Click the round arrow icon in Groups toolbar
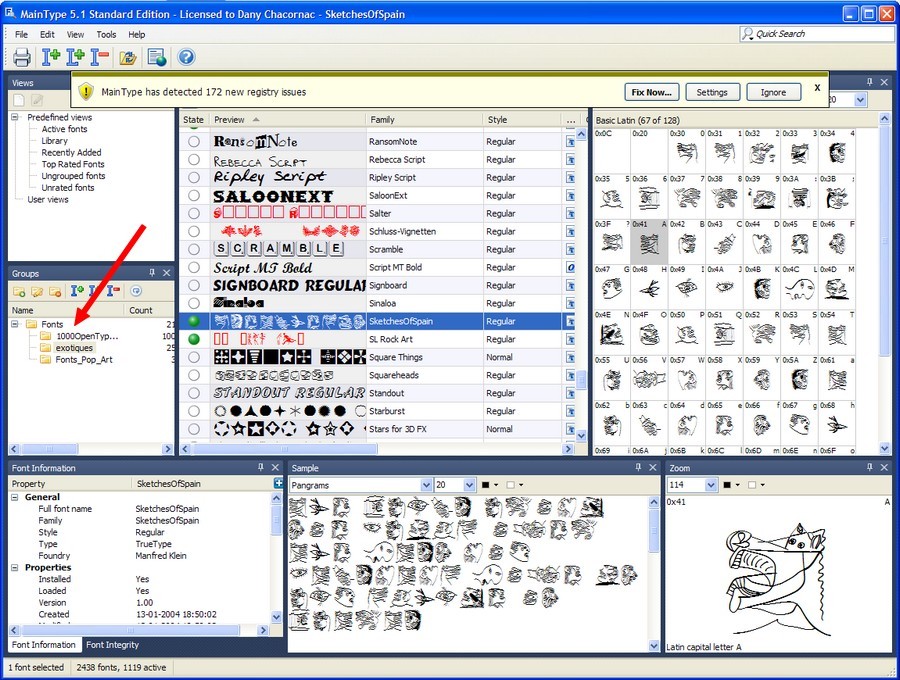The height and width of the screenshot is (680, 900). (136, 292)
